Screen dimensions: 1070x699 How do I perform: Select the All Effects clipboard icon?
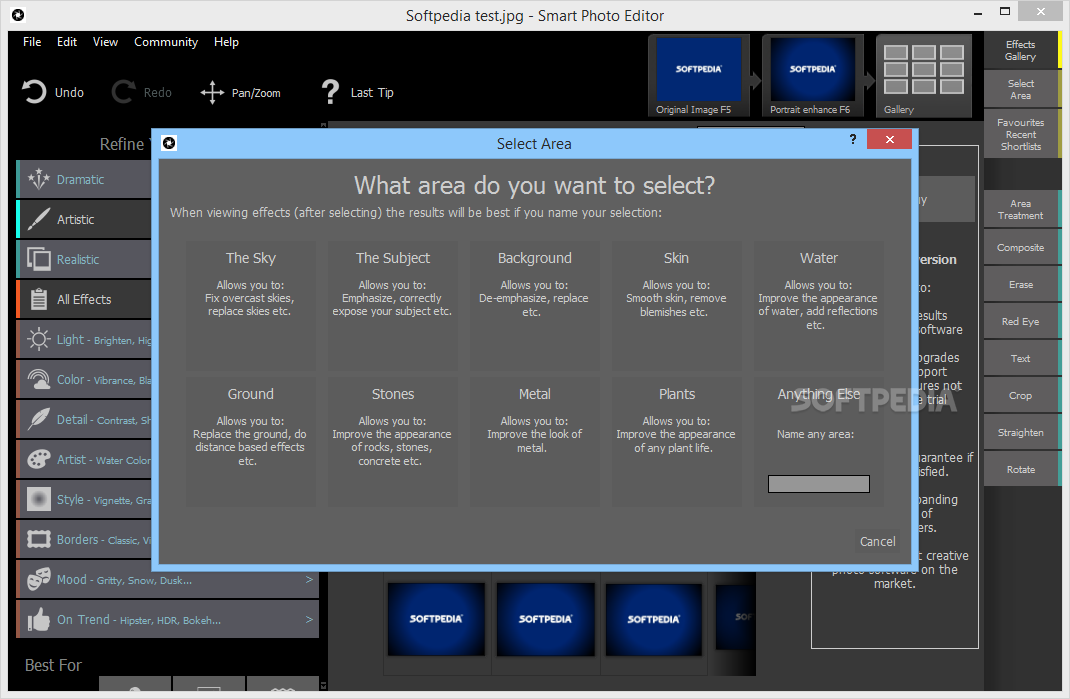[x=39, y=299]
